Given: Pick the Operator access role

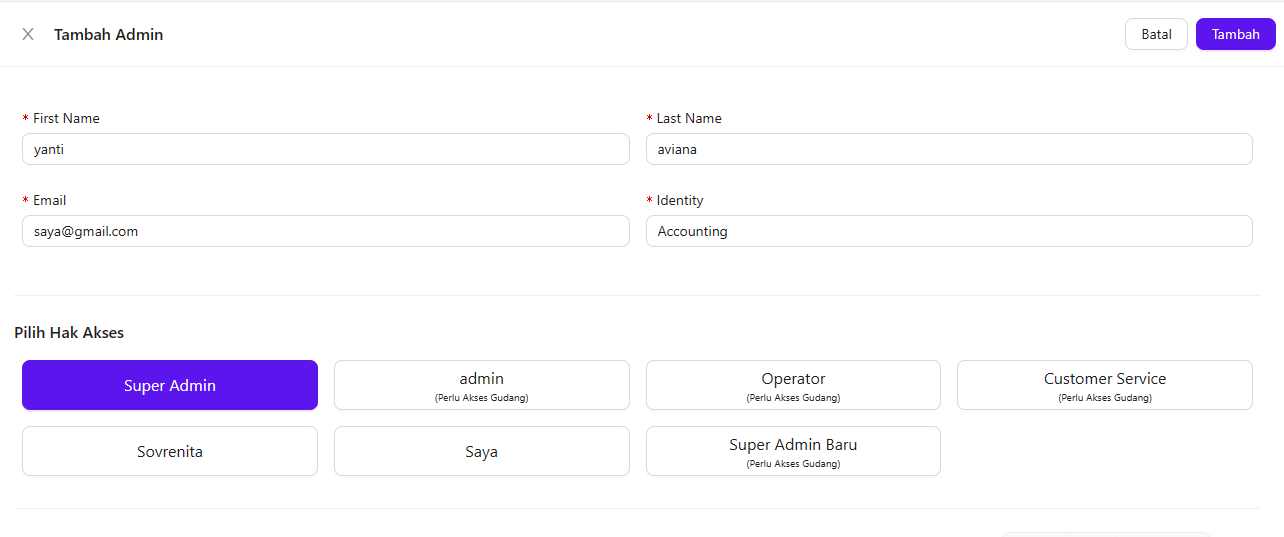Looking at the screenshot, I should 793,385.
